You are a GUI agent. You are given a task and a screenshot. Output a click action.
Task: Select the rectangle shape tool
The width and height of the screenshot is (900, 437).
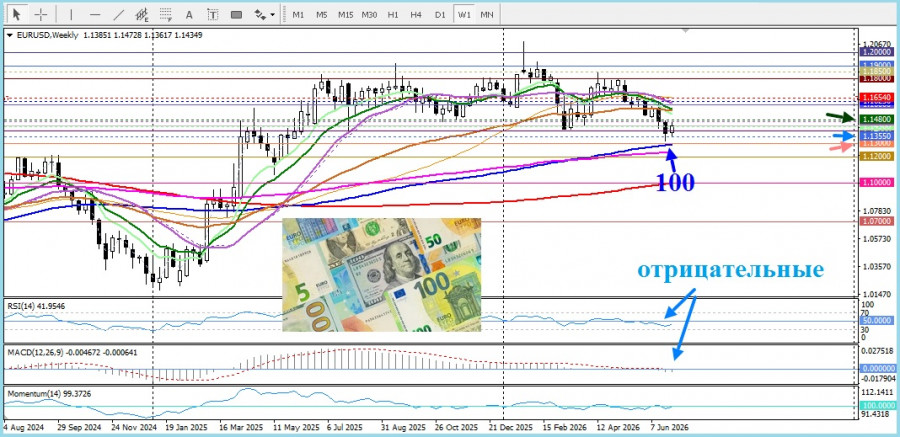tap(236, 14)
